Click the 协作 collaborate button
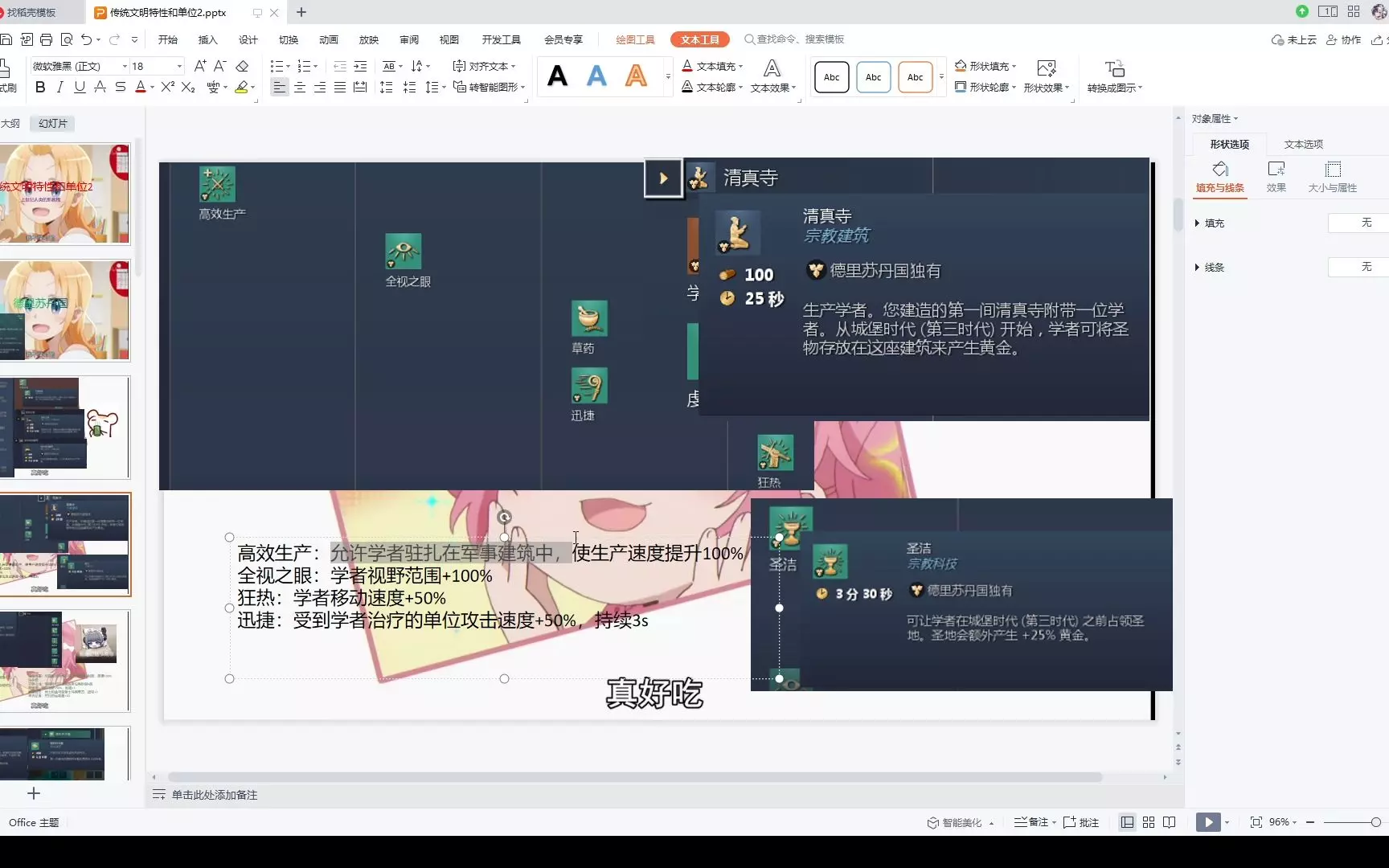Viewport: 1389px width, 868px height. click(x=1344, y=39)
